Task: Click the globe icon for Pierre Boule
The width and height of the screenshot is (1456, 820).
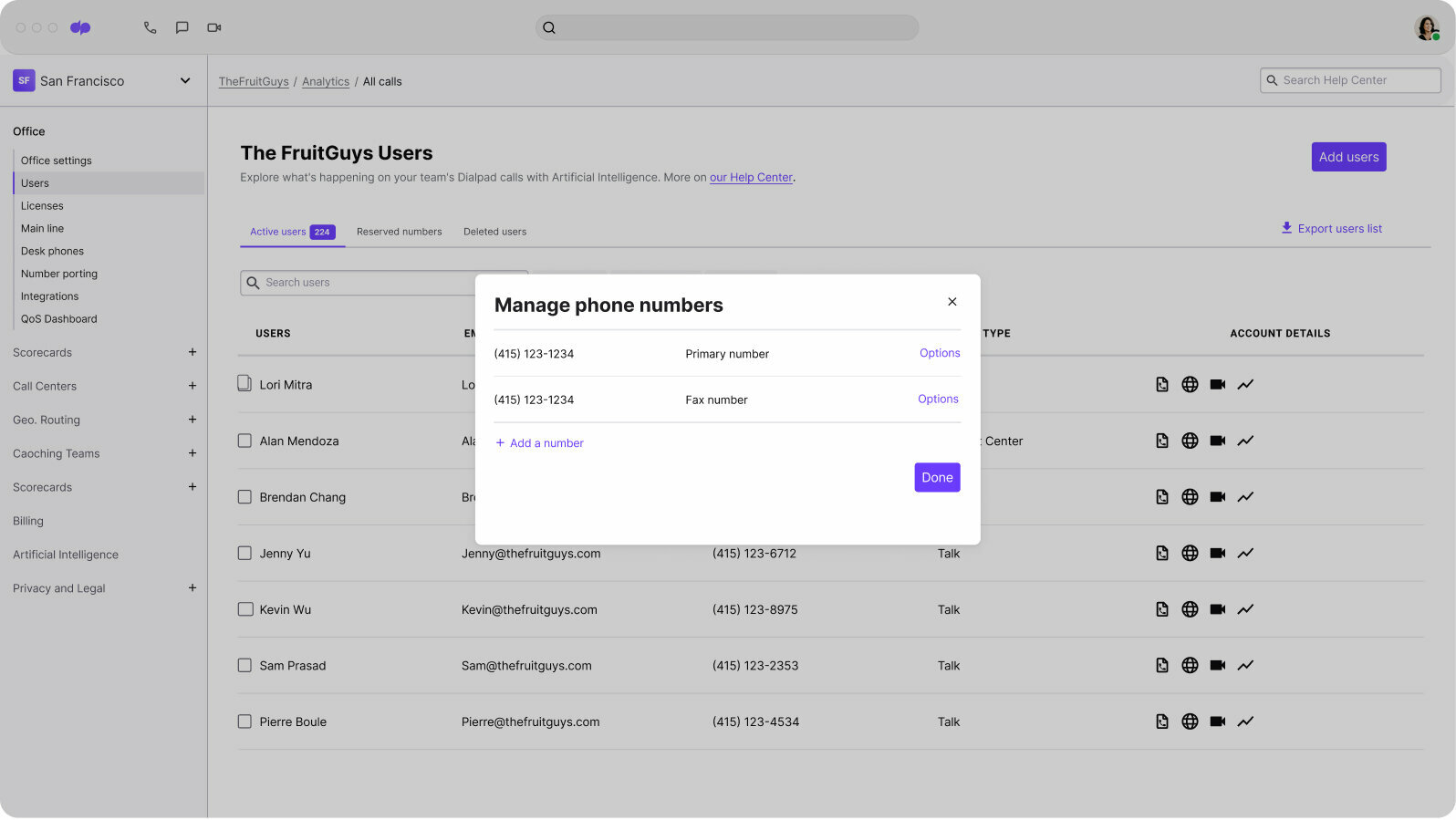Action: point(1190,722)
